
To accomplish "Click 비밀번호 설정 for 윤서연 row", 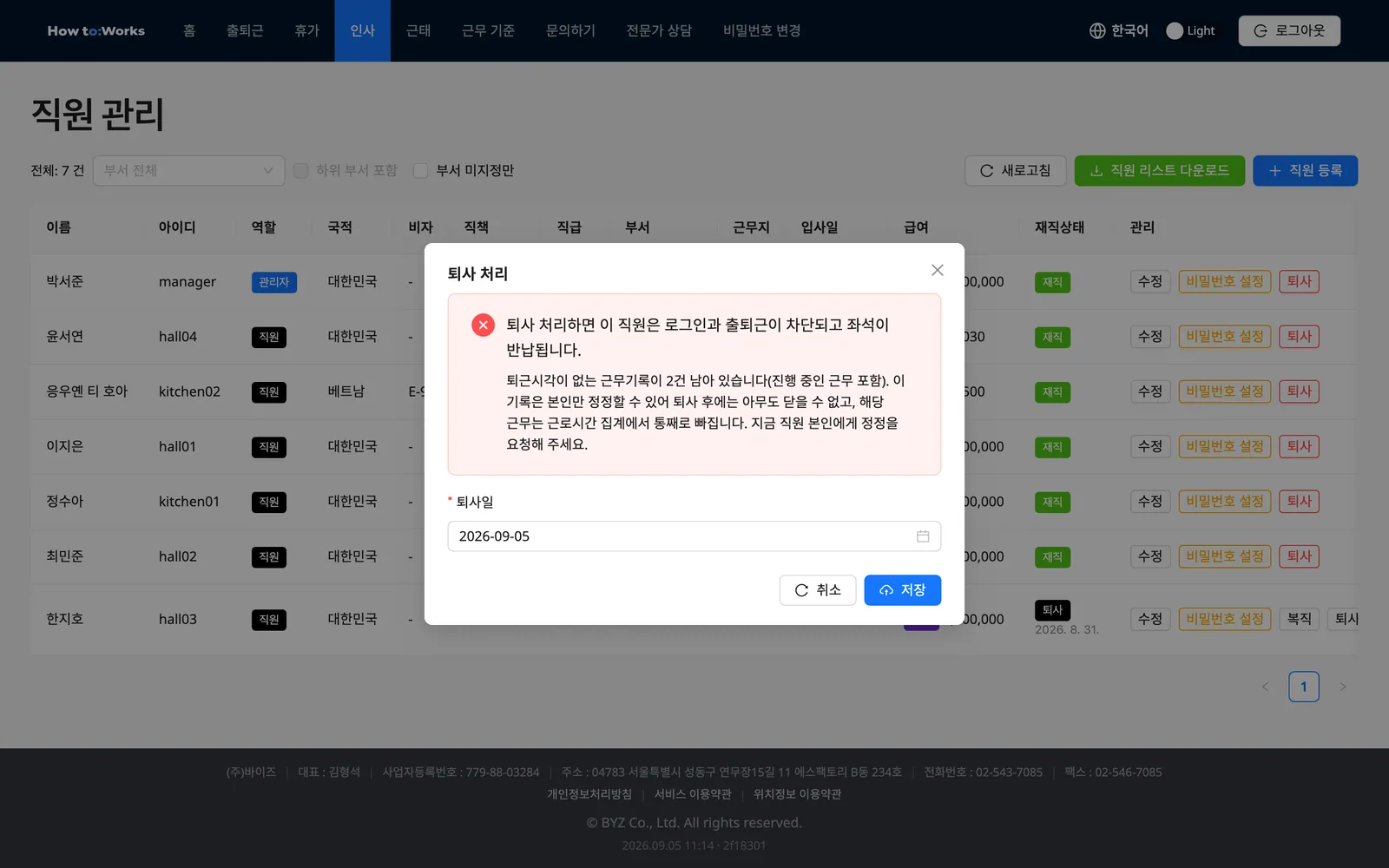I will (x=1225, y=336).
